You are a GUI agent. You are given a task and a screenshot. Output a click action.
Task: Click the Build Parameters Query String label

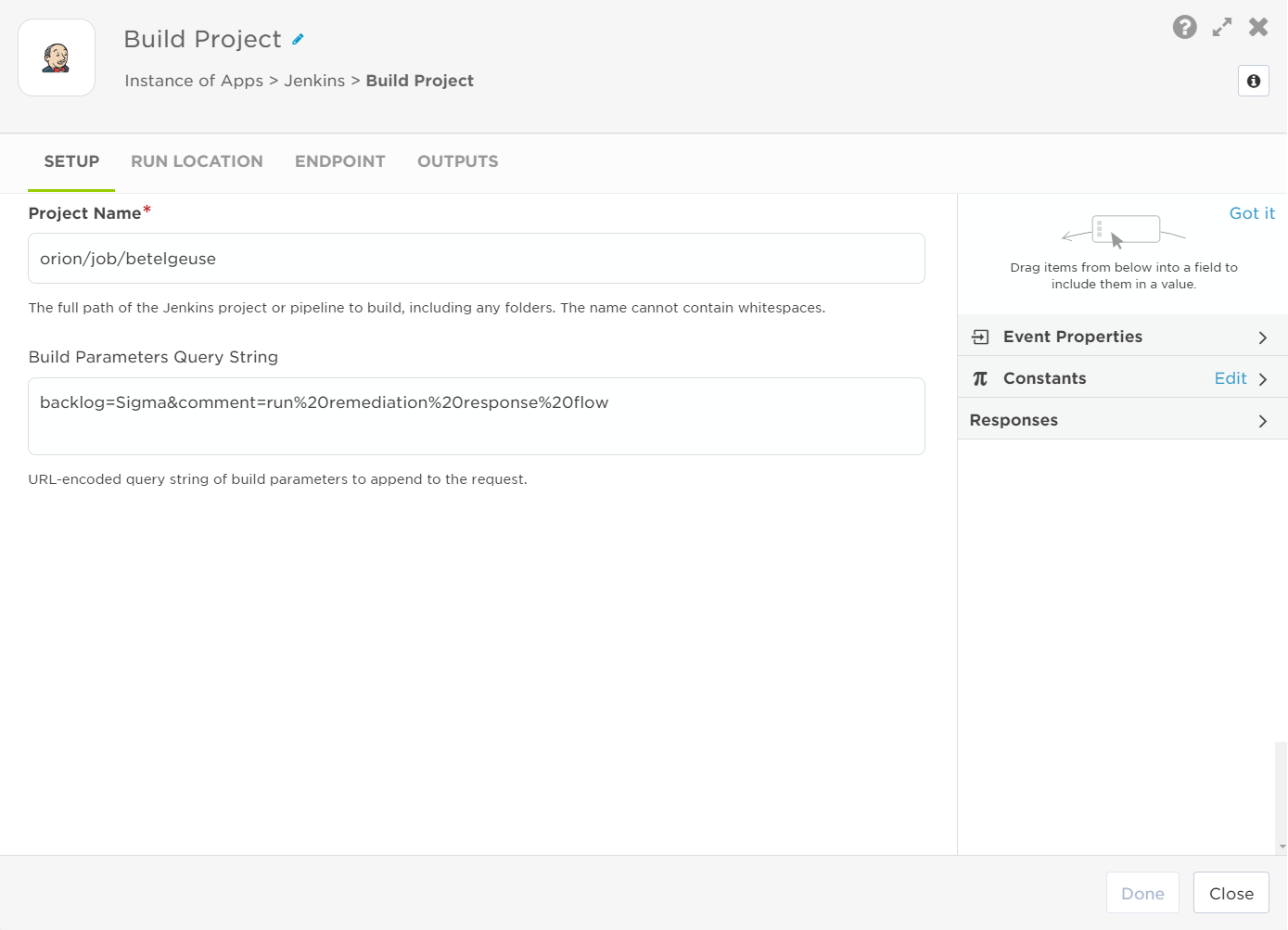pos(153,357)
